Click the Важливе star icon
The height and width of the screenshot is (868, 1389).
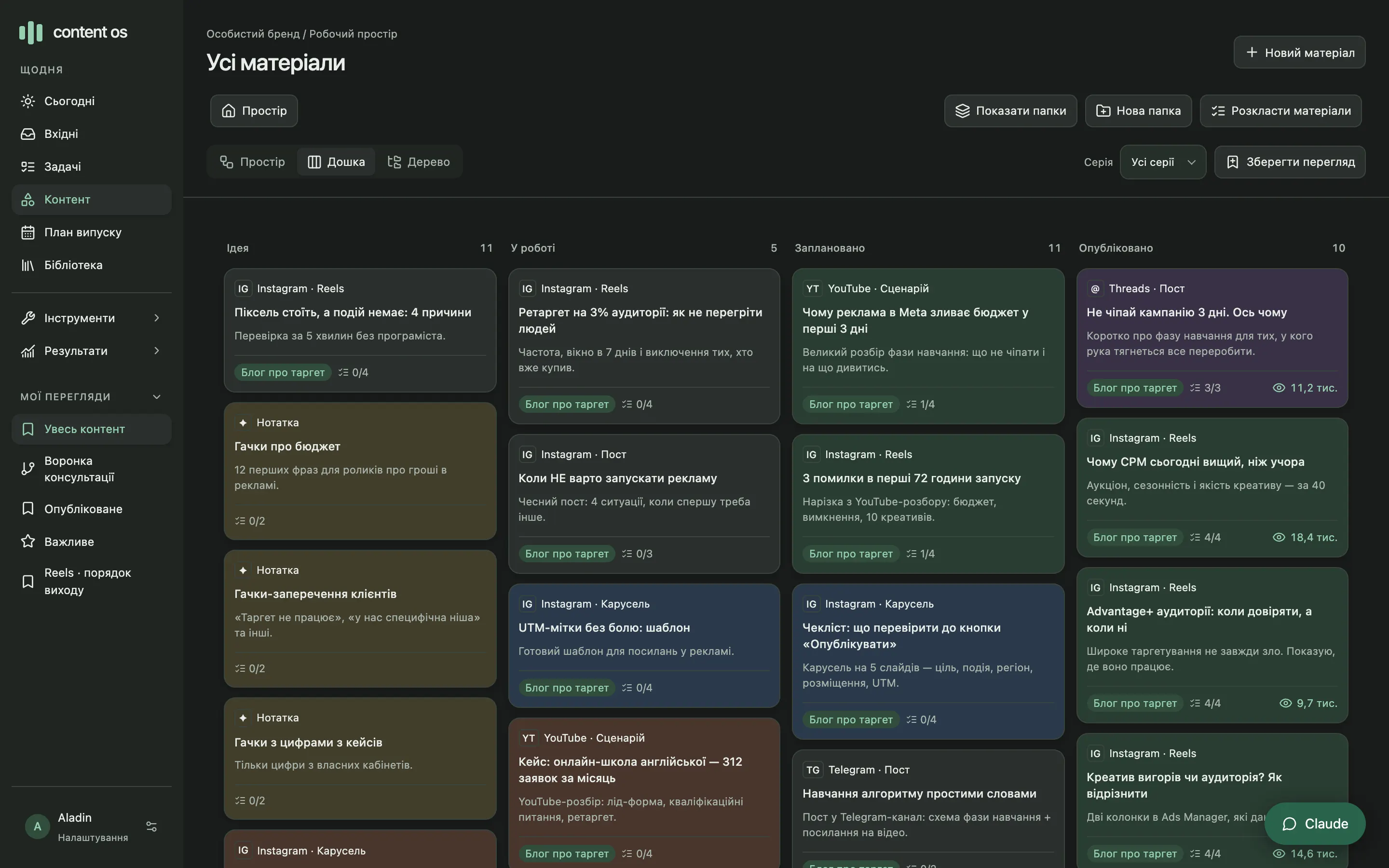tap(27, 542)
